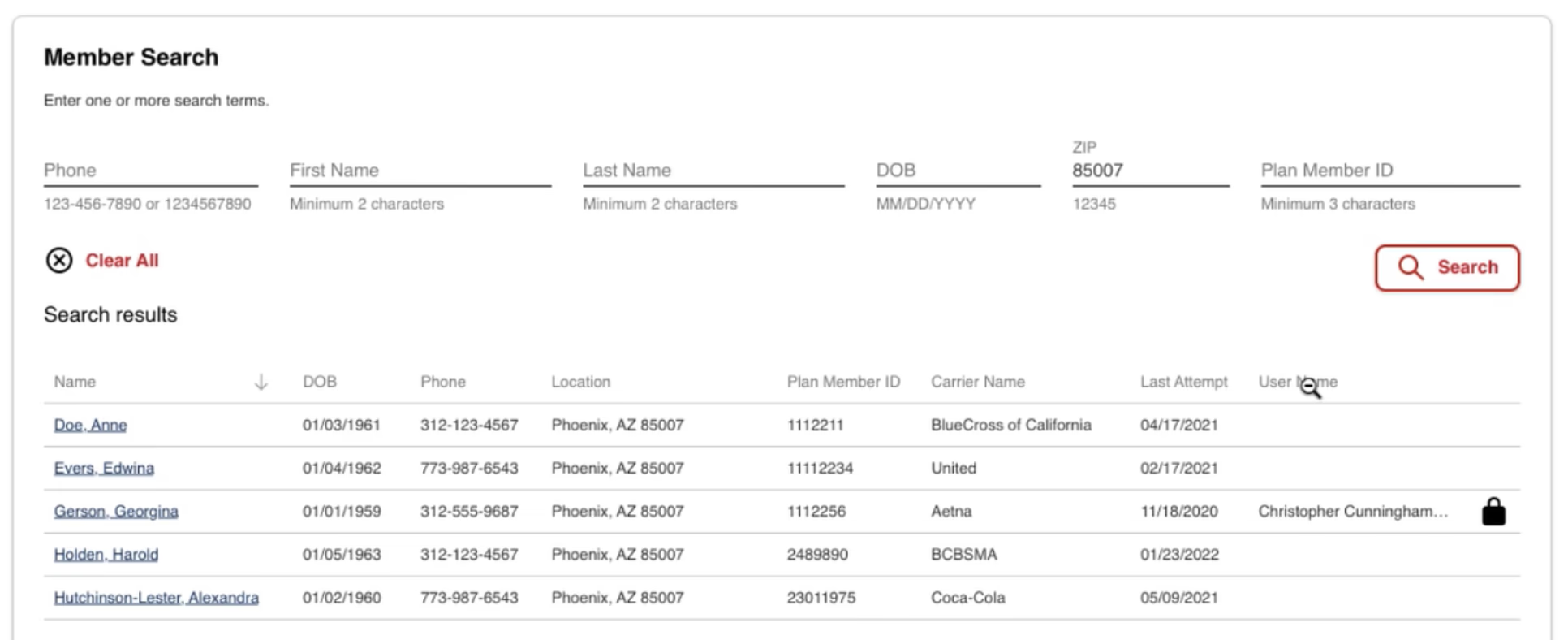Click the Carrier Name column header
Image resolution: width=1568 pixels, height=640 pixels.
(977, 382)
